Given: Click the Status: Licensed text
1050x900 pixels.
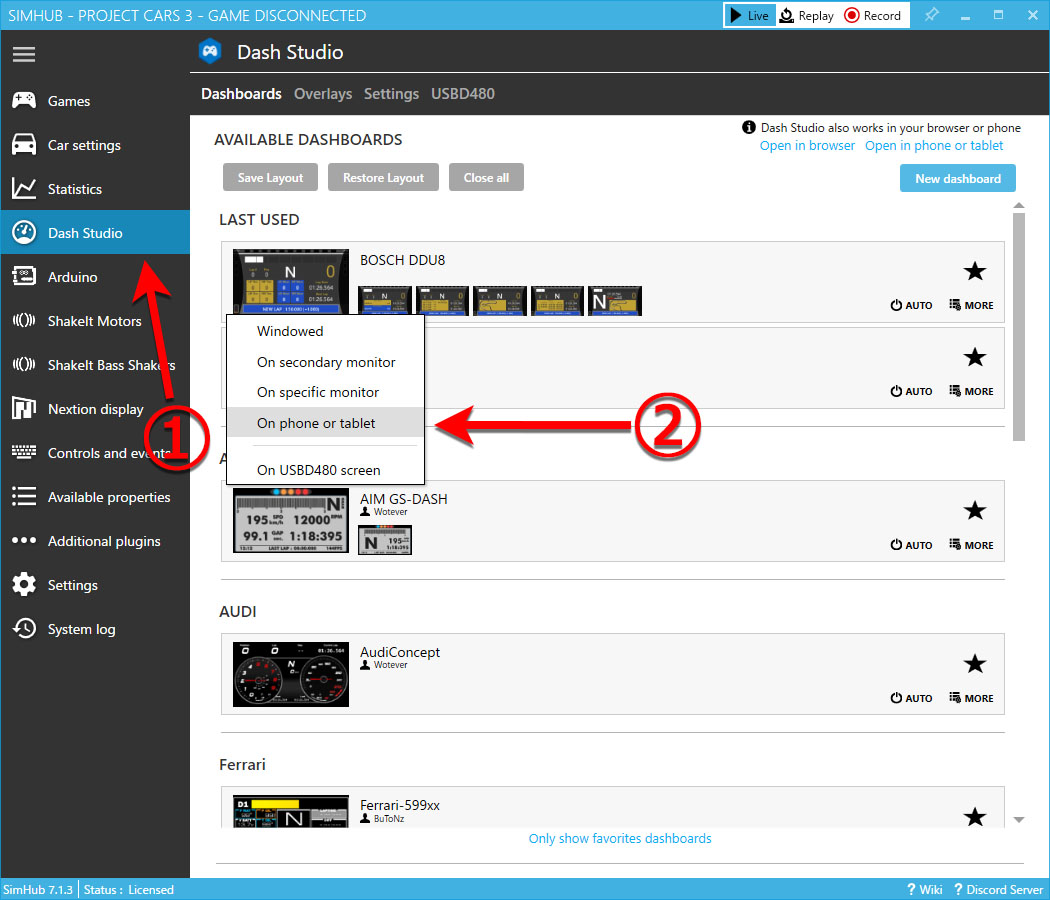Looking at the screenshot, I should pos(129,889).
